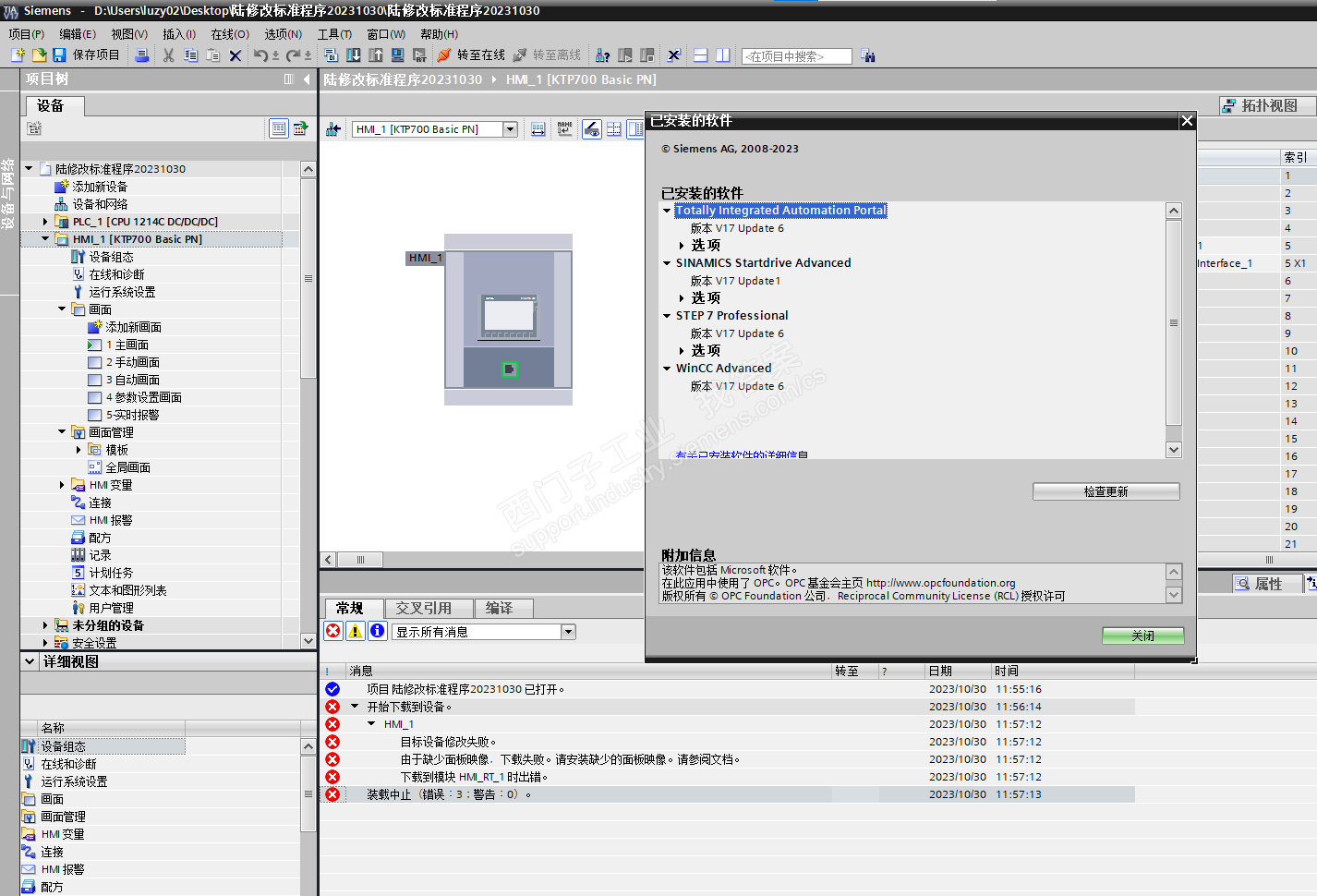Viewport: 1317px width, 896px height.
Task: Expand 选项 under SINAMICS Startdrive Advanced
Action: click(682, 298)
